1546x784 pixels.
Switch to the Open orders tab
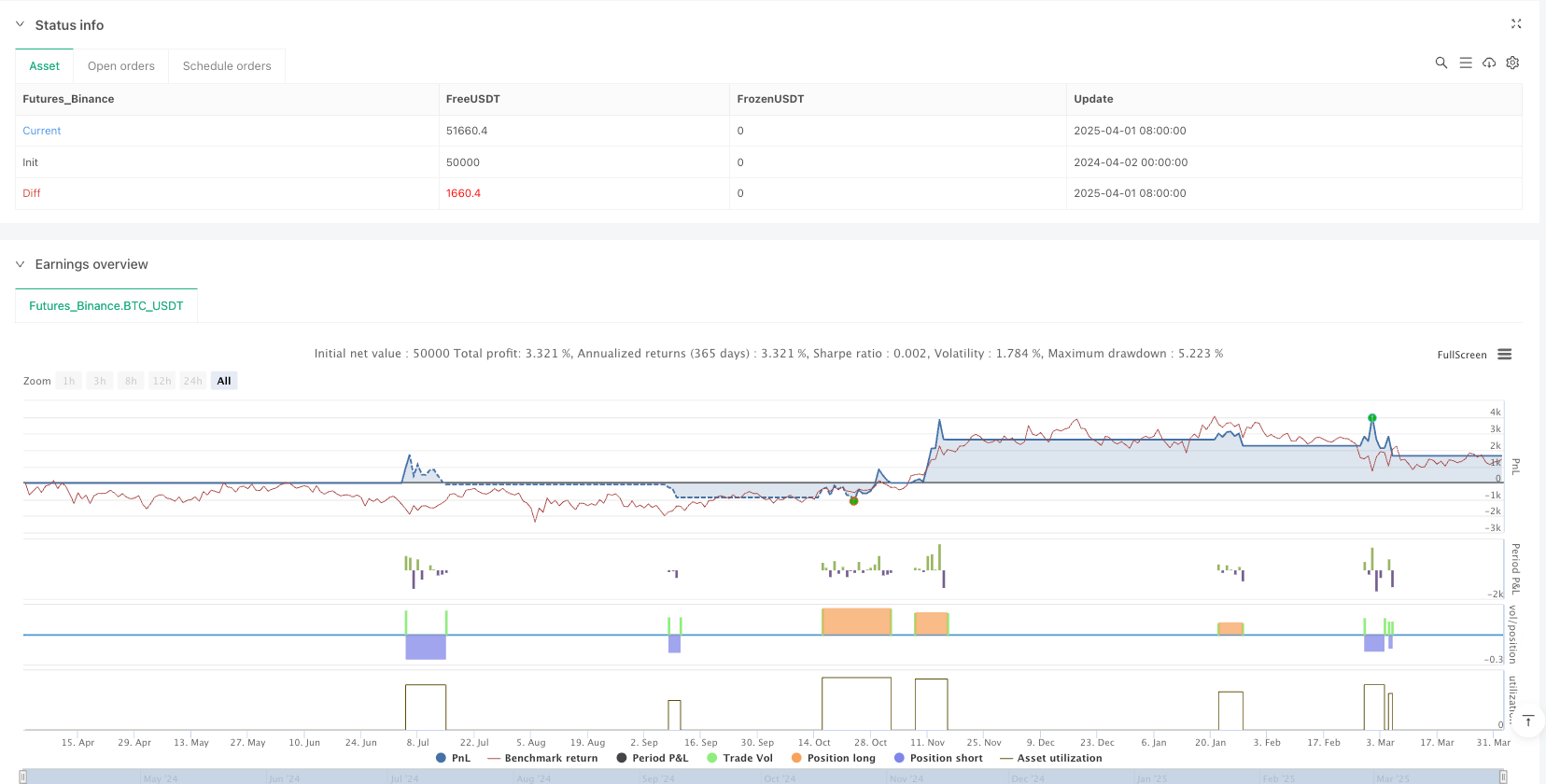tap(121, 66)
